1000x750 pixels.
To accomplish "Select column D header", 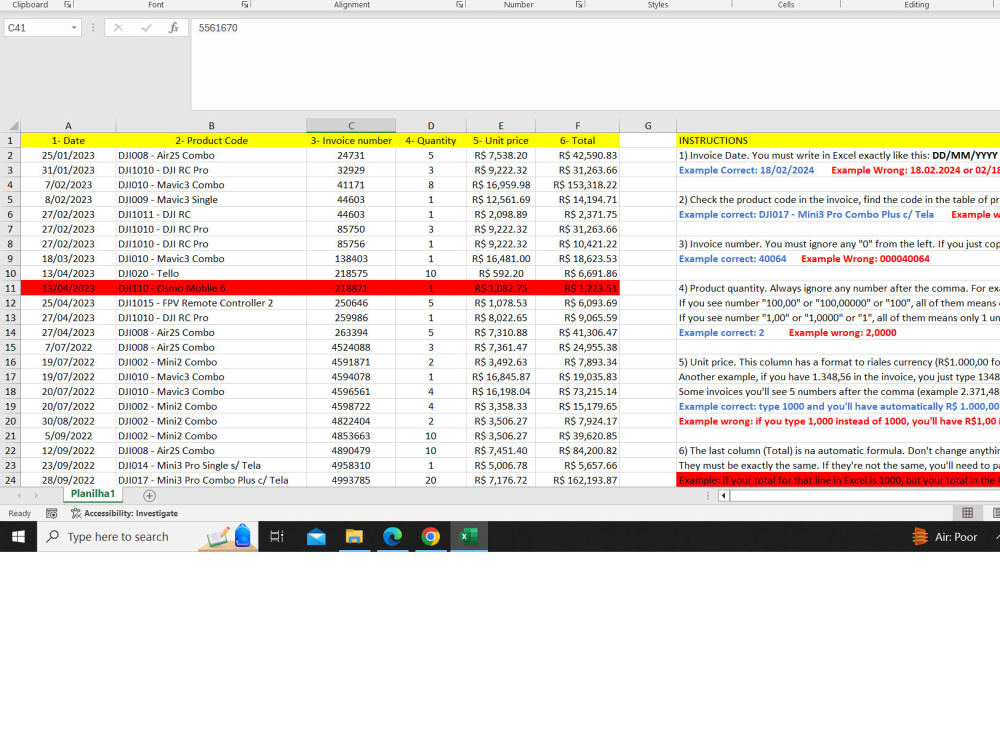I will point(430,126).
